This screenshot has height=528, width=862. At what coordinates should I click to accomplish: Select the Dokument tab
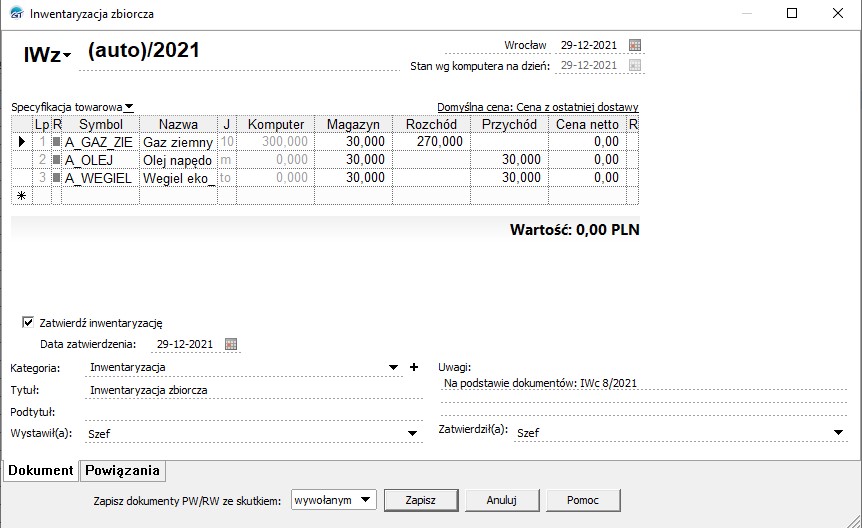tap(41, 470)
